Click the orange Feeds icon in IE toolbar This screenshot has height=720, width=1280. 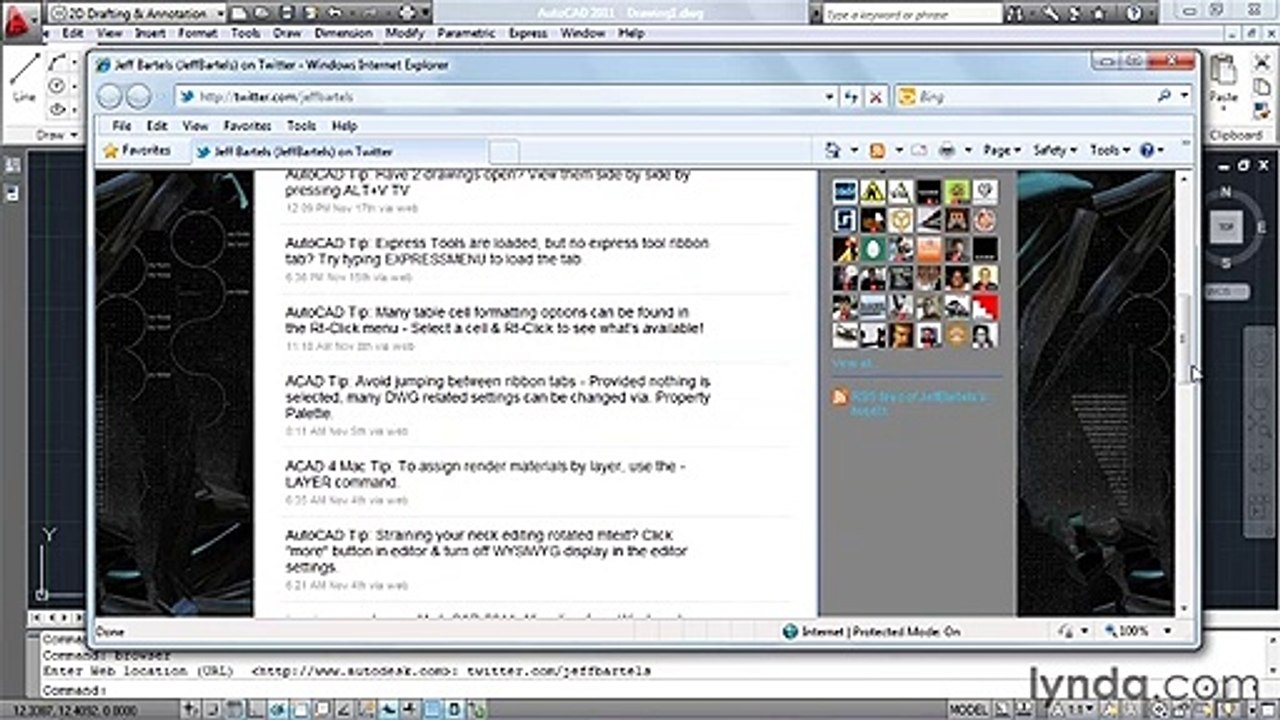pos(877,150)
